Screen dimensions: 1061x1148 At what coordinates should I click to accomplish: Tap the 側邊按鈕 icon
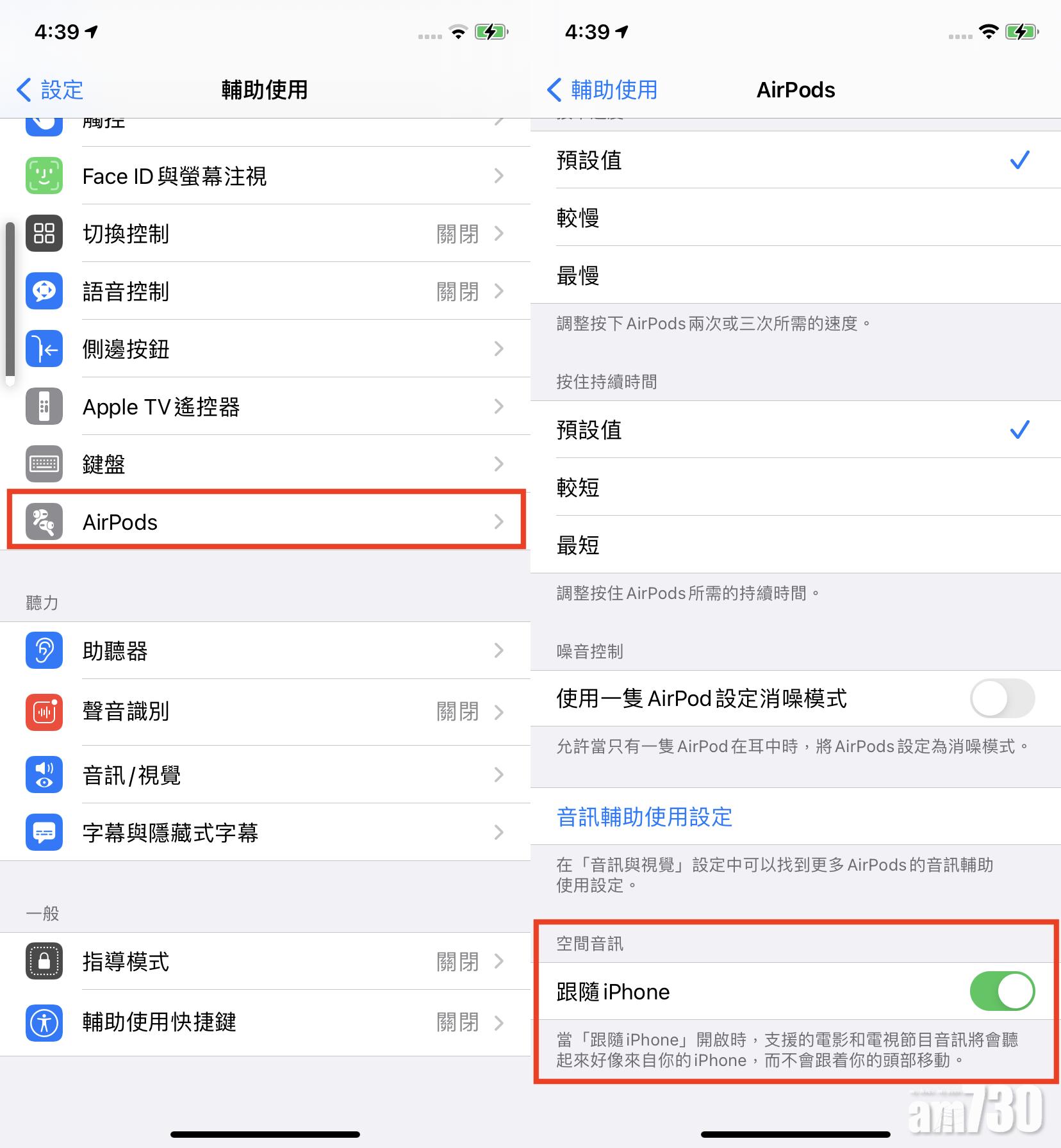pos(44,348)
